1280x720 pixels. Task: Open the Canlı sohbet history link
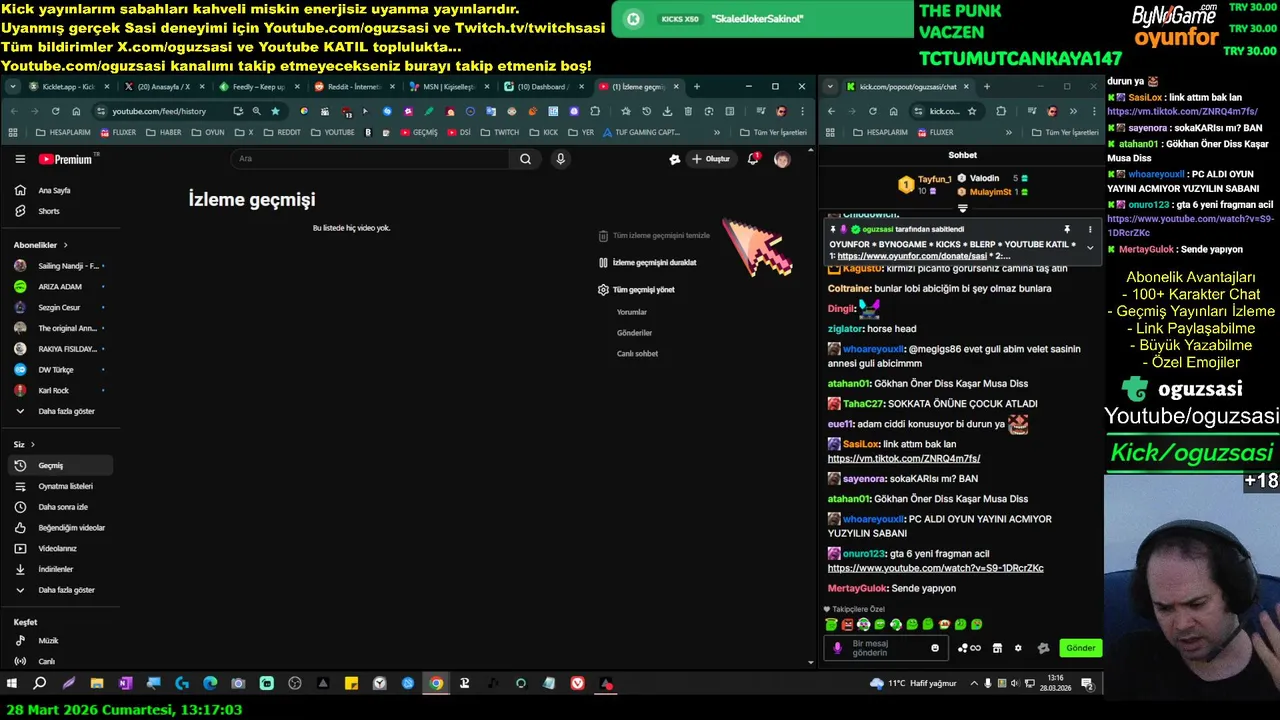(637, 353)
